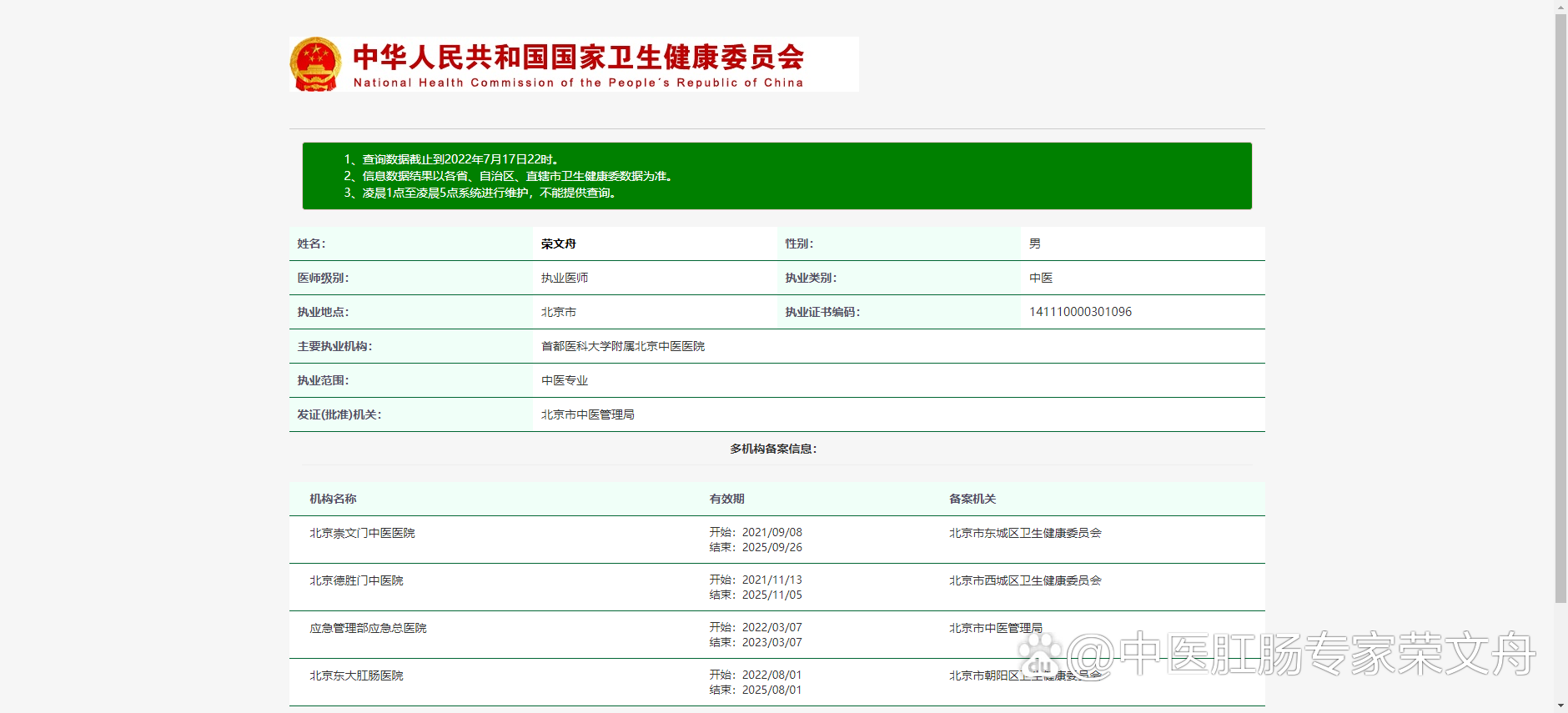
Task: Click the gender value 男
Action: [x=1035, y=244]
